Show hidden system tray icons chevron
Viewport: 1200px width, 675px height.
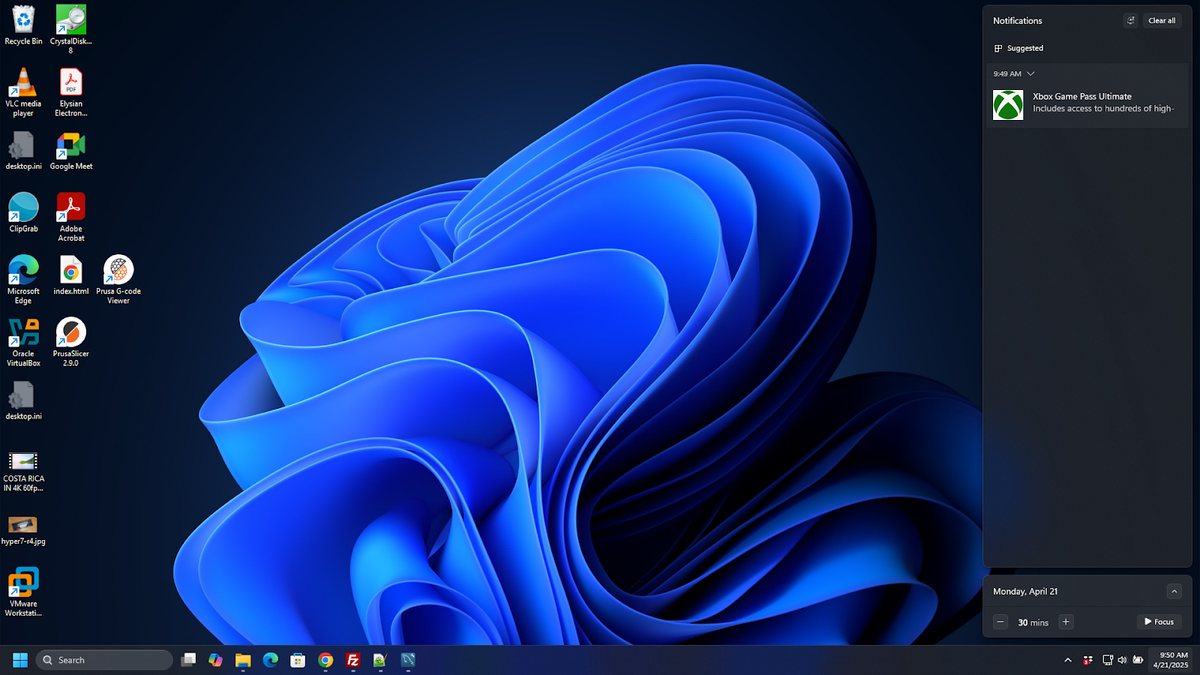1068,660
